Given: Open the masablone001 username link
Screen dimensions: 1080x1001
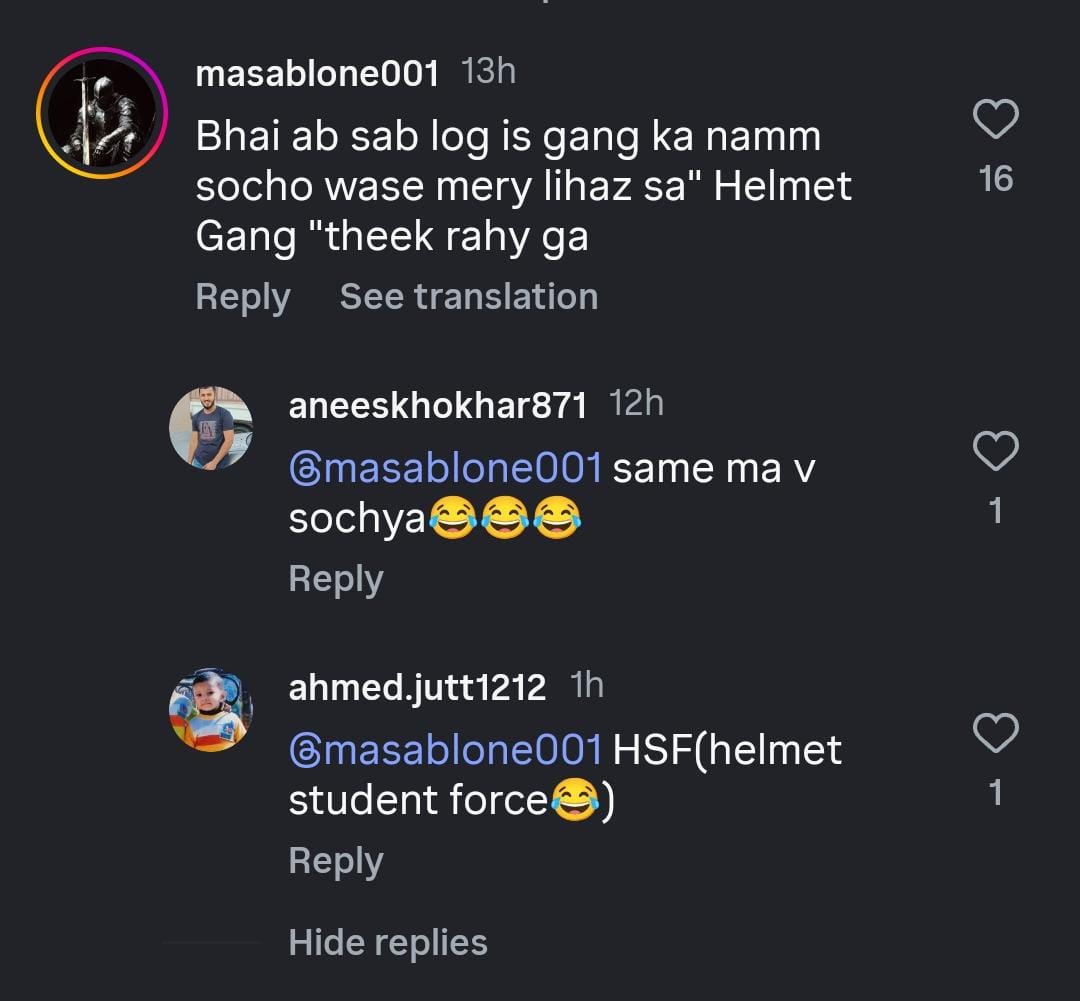Looking at the screenshot, I should click(317, 74).
